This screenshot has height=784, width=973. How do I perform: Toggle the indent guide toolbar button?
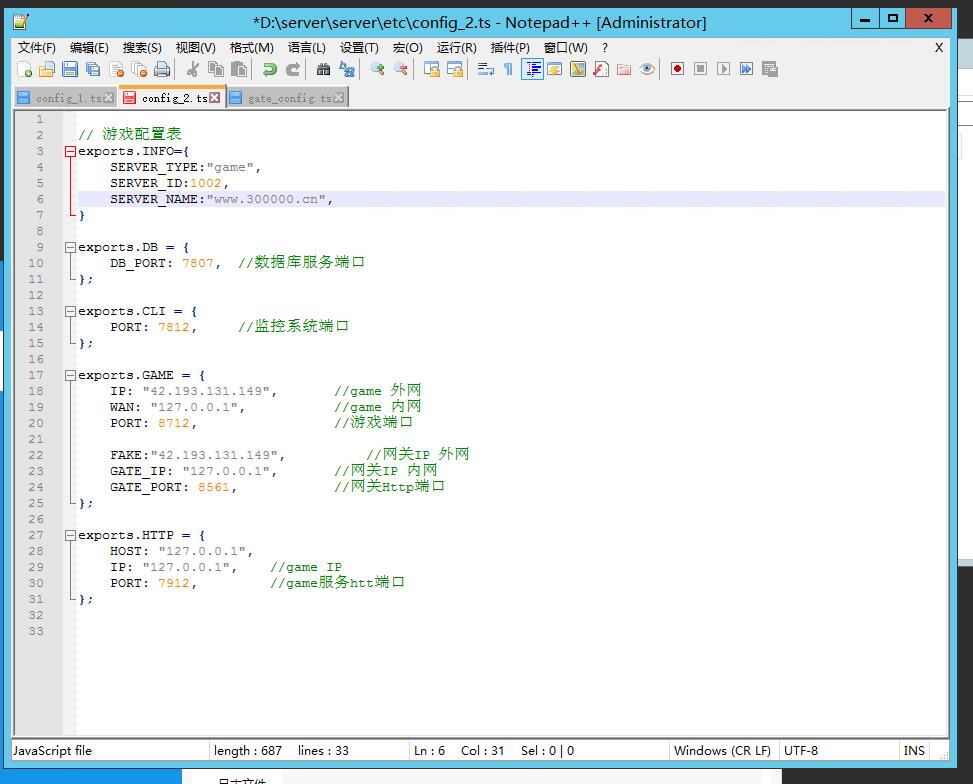pos(532,69)
